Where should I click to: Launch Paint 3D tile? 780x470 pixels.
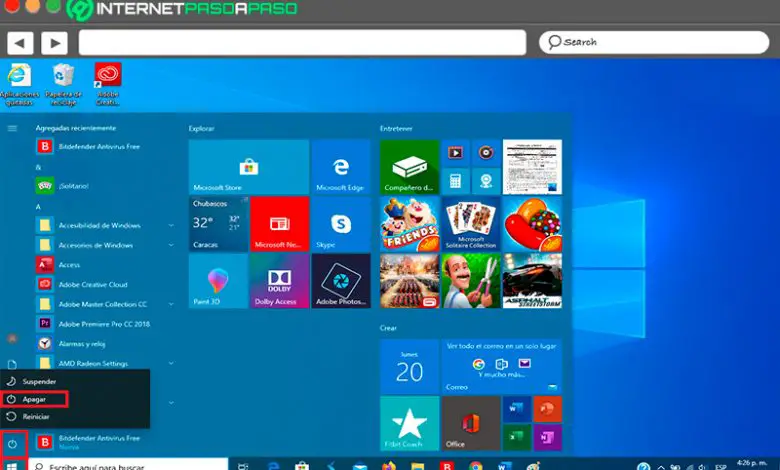pos(218,281)
